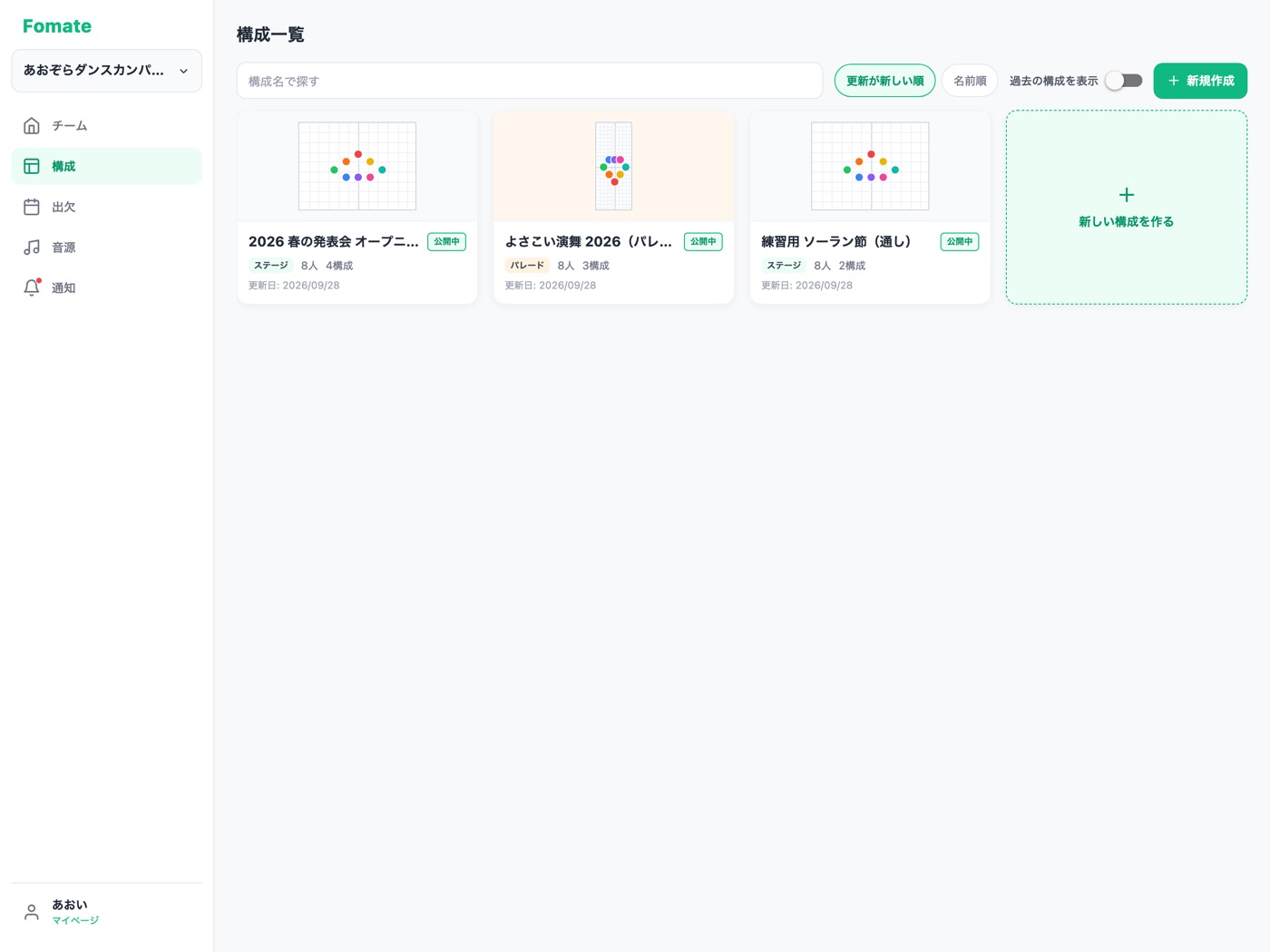Select 名前順 sort option
The image size is (1270, 952).
point(970,81)
